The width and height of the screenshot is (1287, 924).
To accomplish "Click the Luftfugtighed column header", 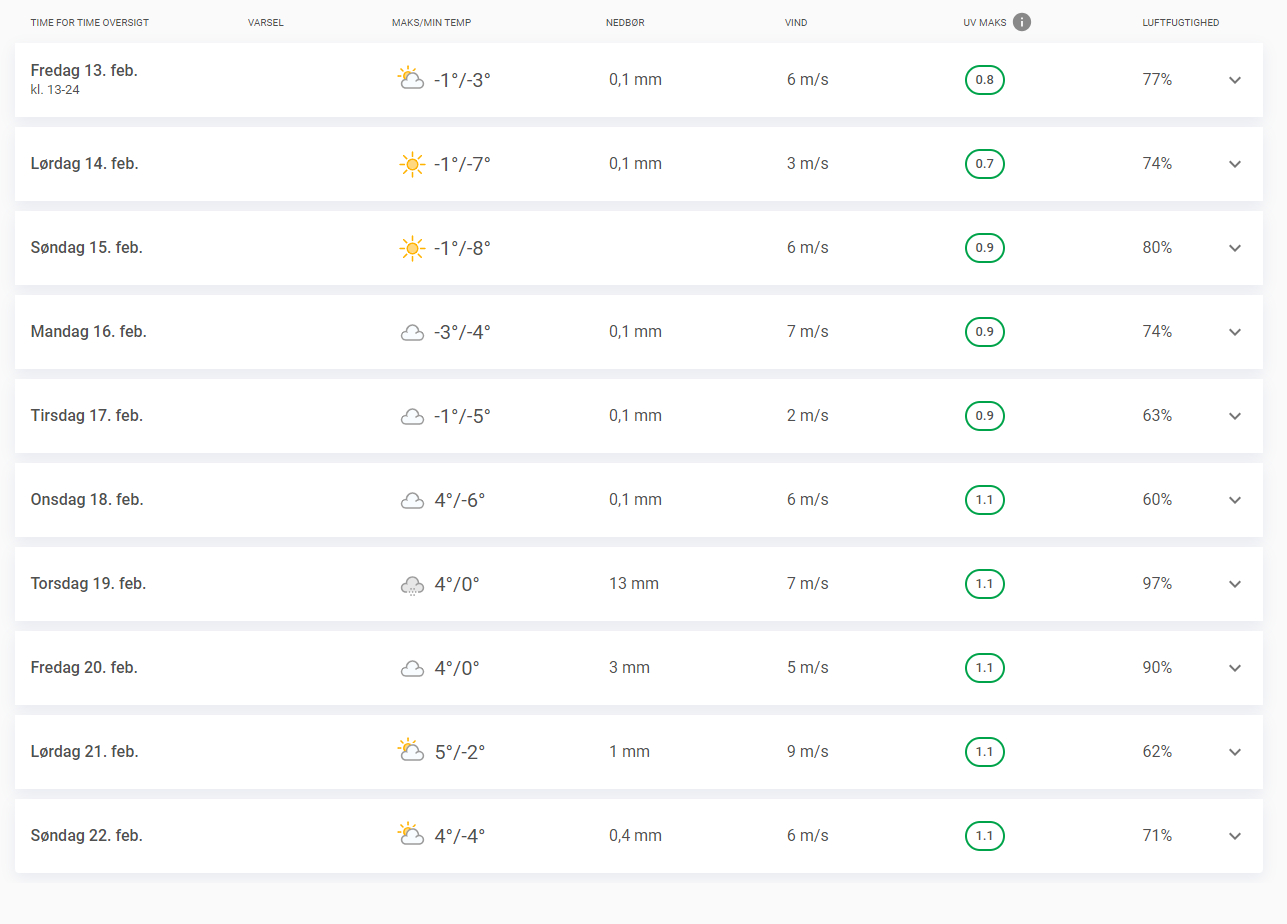I will [x=1180, y=23].
